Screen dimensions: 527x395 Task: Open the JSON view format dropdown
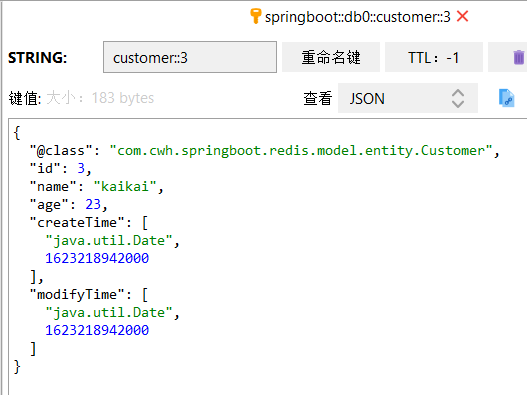408,98
